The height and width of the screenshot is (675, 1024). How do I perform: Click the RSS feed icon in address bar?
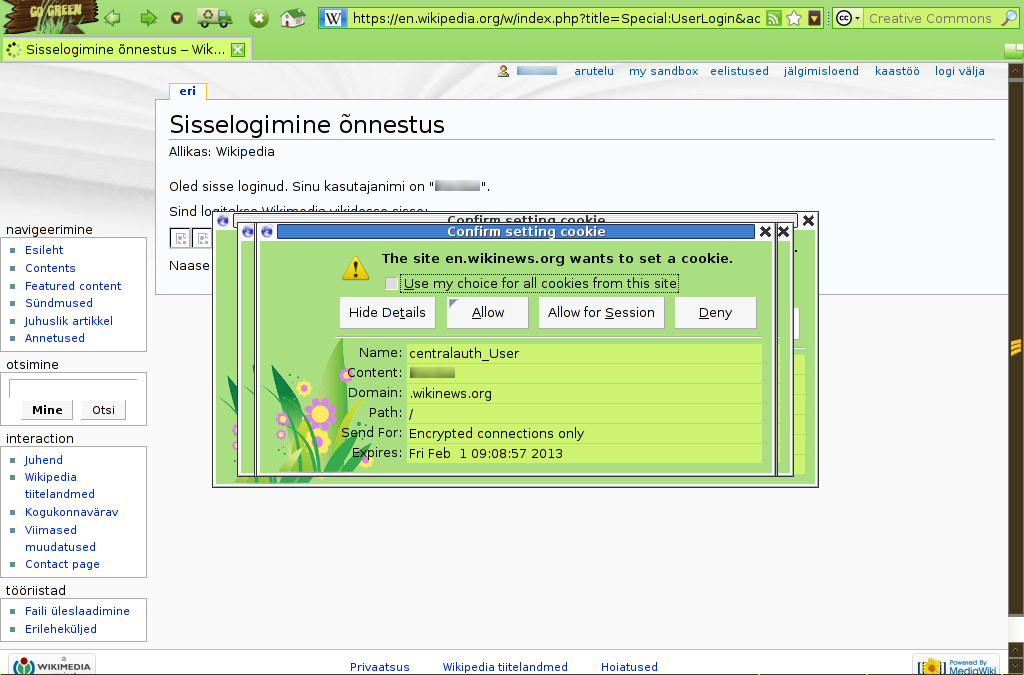(773, 18)
